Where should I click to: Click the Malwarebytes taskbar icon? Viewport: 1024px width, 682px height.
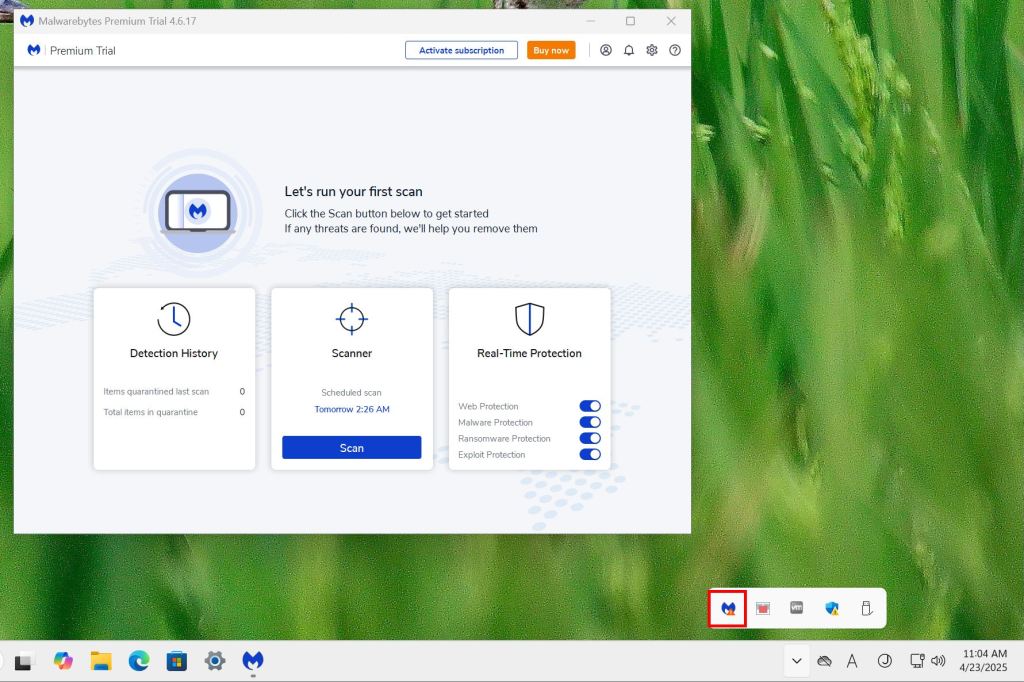pyautogui.click(x=253, y=661)
